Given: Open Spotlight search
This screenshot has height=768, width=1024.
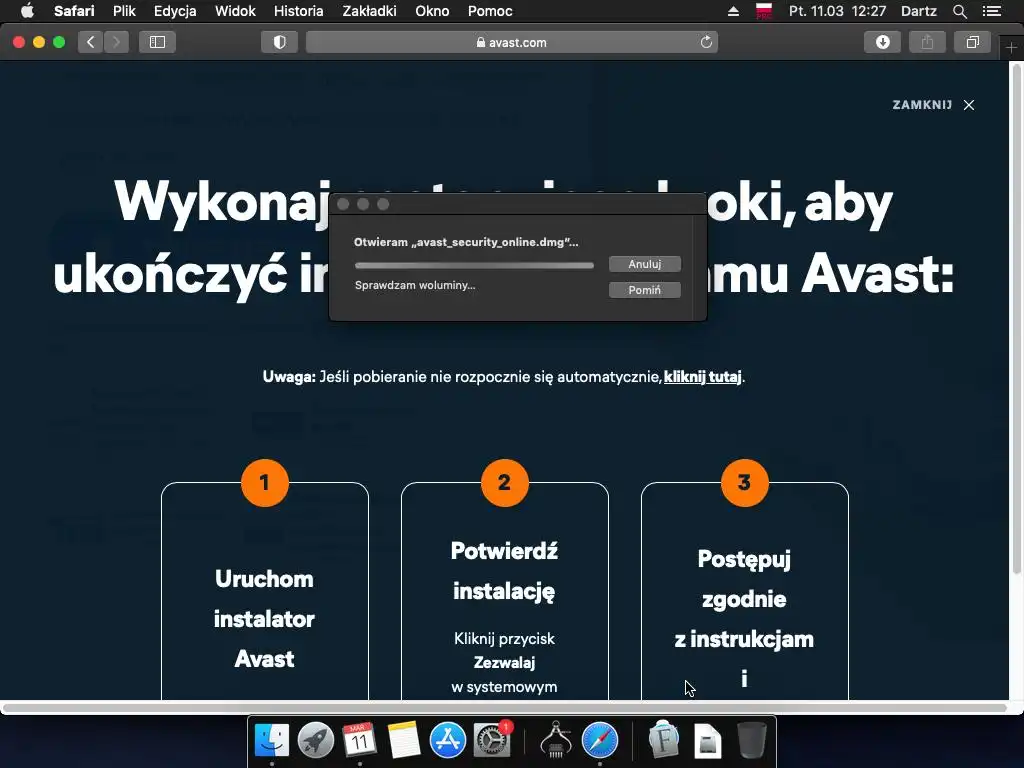Looking at the screenshot, I should click(x=959, y=11).
